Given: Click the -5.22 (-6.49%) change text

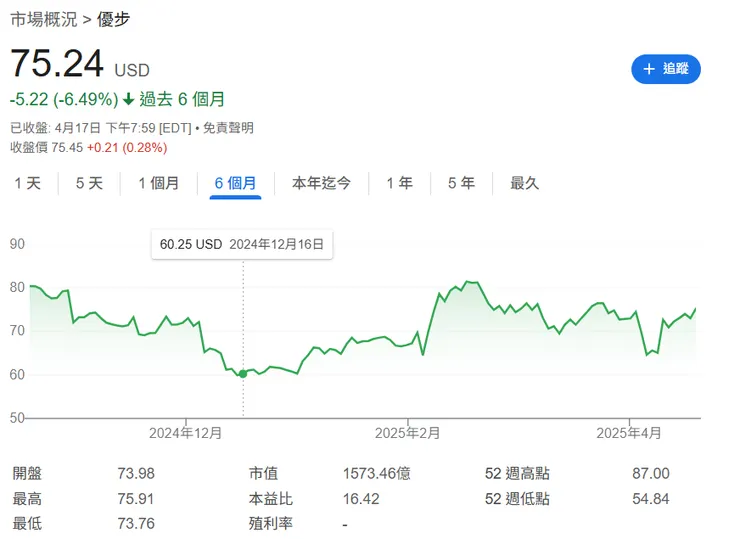Looking at the screenshot, I should coord(64,100).
